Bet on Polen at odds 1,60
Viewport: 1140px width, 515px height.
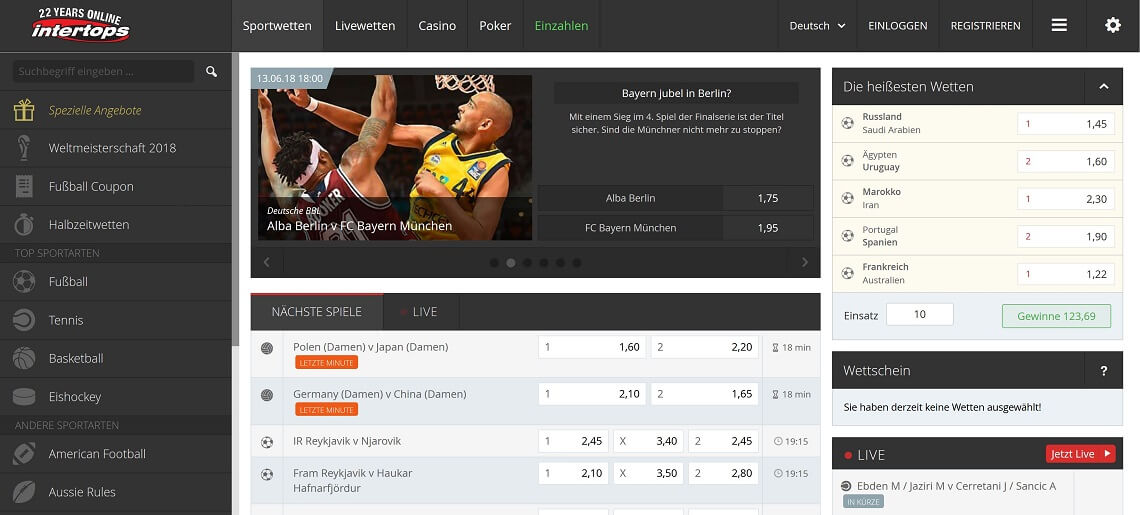[x=592, y=347]
